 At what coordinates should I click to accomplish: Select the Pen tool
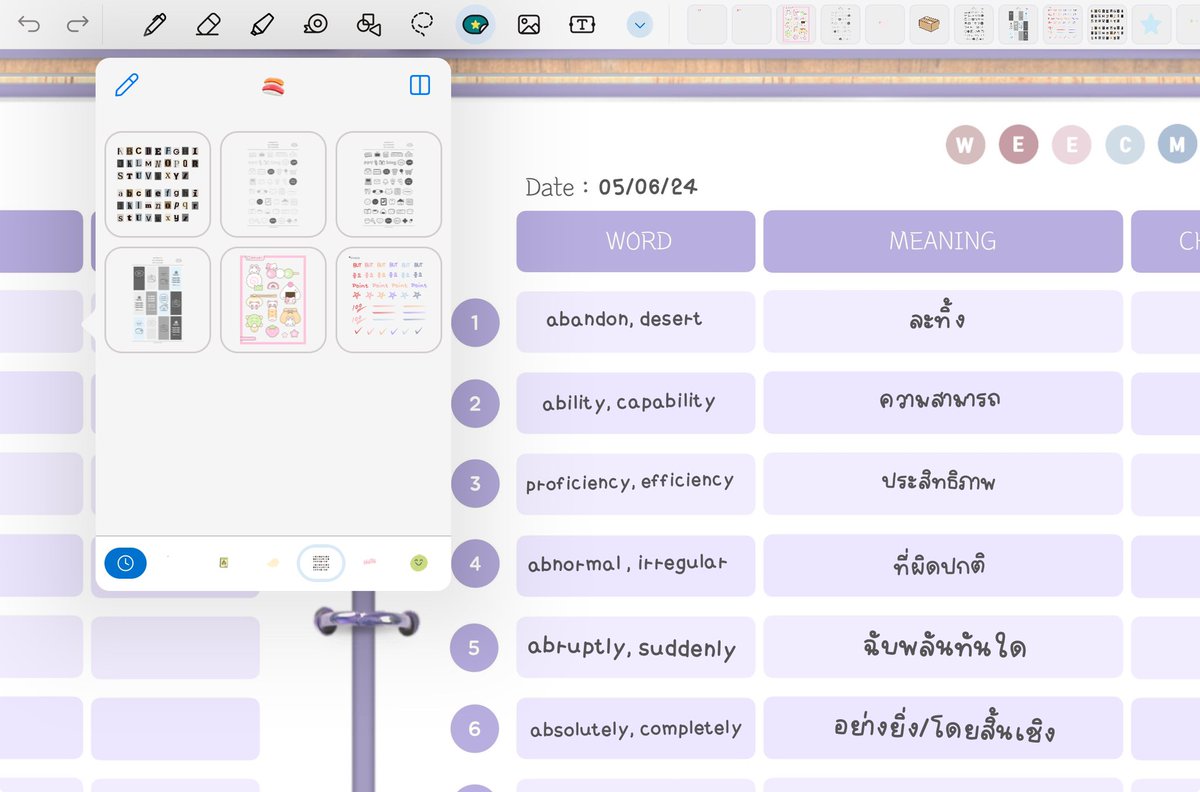click(154, 24)
